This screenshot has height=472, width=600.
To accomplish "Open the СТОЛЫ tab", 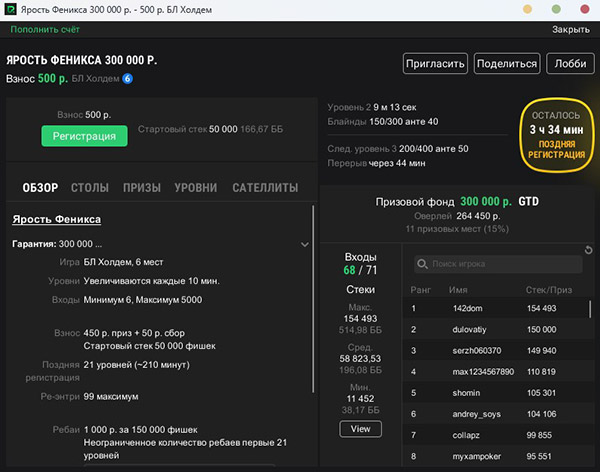I will pos(90,188).
